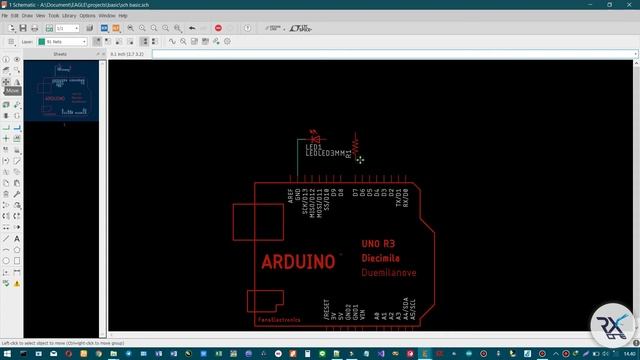Open the sheet selector dropdown showing 1/1
This screenshot has height=360, width=640.
coord(67,28)
